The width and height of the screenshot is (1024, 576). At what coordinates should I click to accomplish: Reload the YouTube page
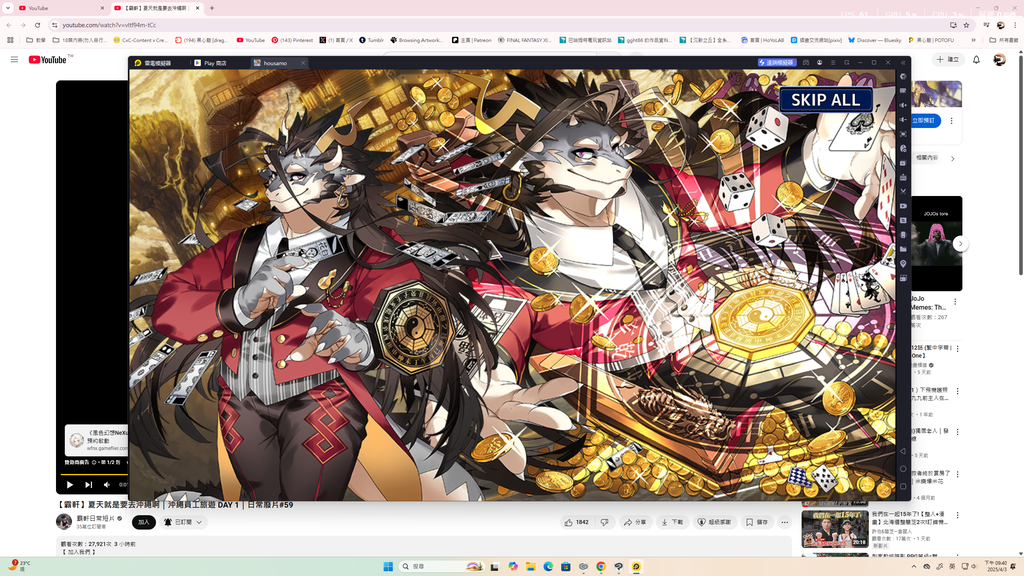(x=37, y=25)
